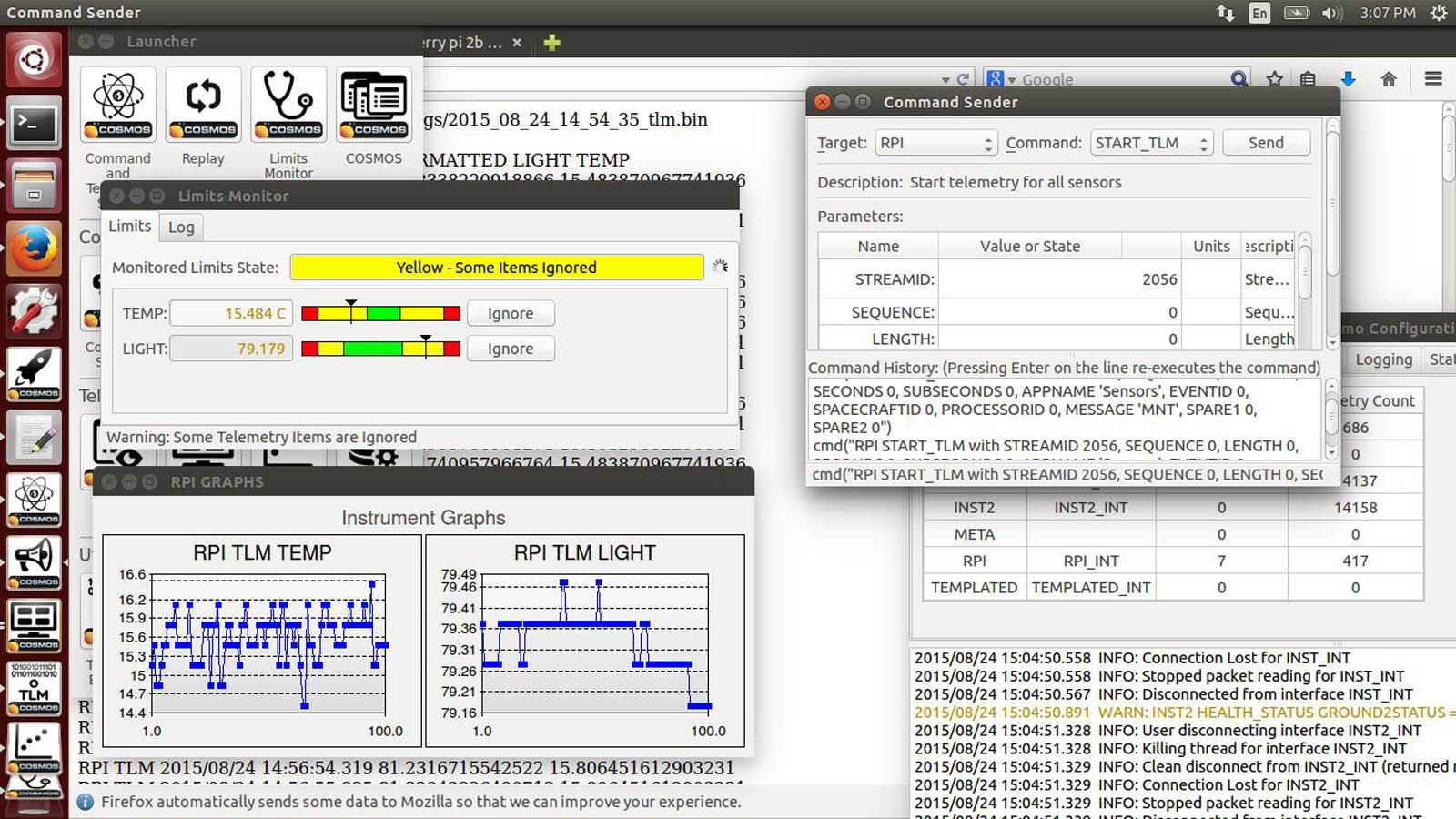Ignore the LIGHT limits item
The height and width of the screenshot is (819, 1456).
pyautogui.click(x=511, y=349)
